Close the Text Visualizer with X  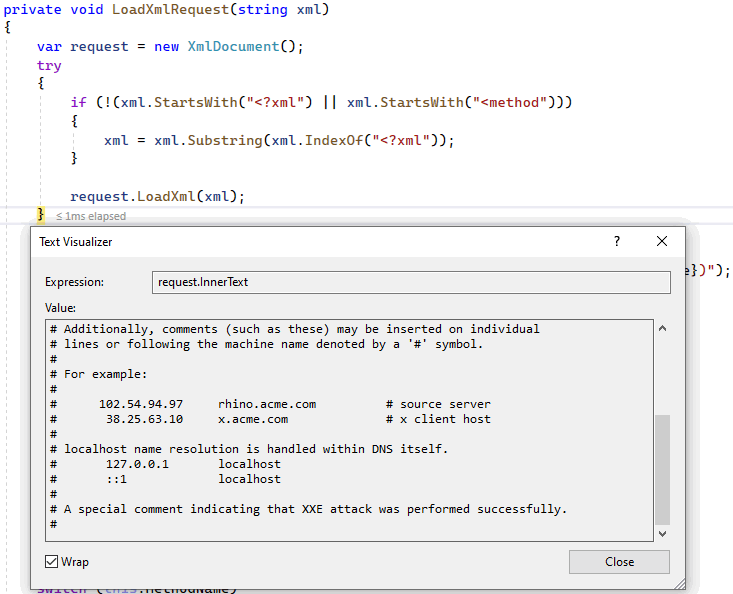(x=661, y=241)
